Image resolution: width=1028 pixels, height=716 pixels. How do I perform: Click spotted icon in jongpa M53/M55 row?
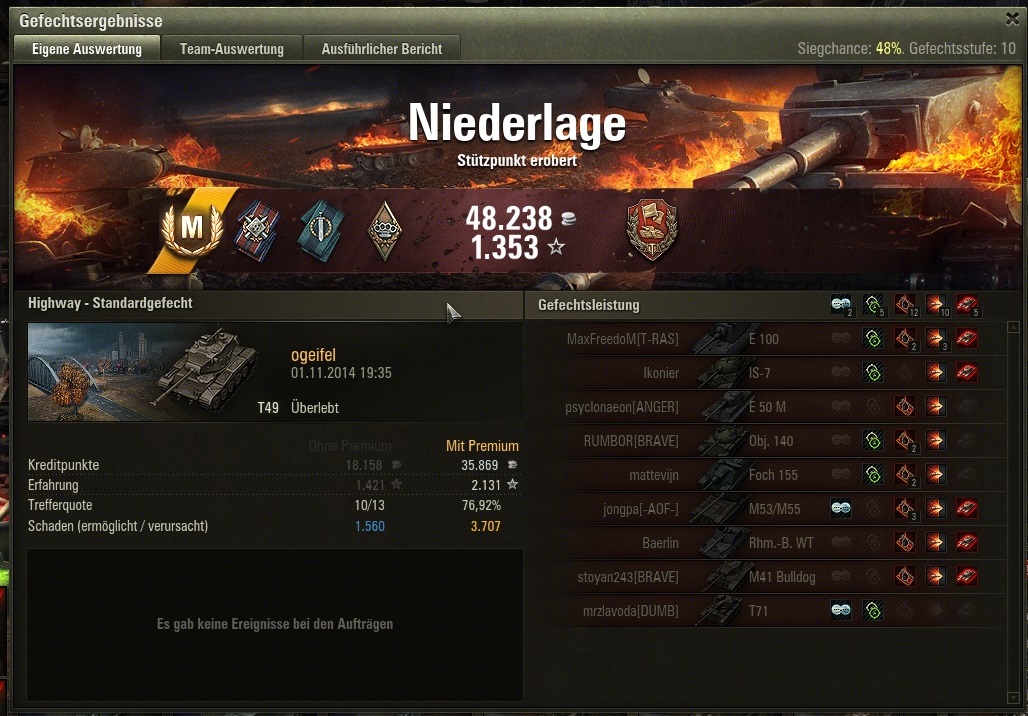[x=841, y=508]
